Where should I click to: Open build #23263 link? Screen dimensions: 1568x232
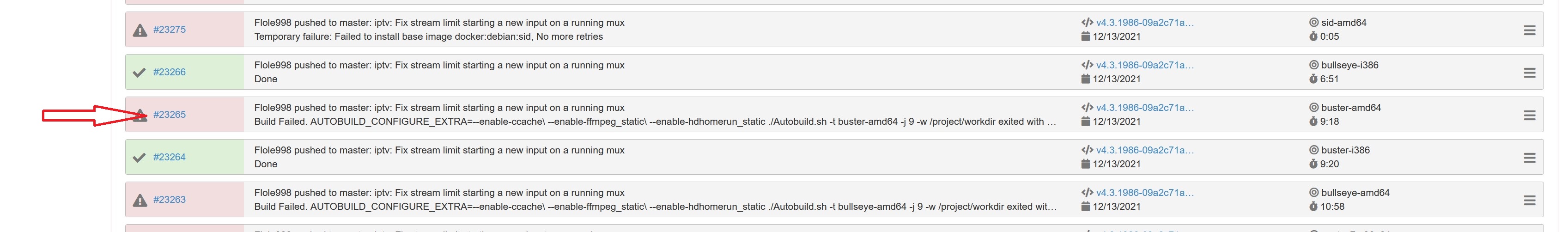[x=169, y=200]
